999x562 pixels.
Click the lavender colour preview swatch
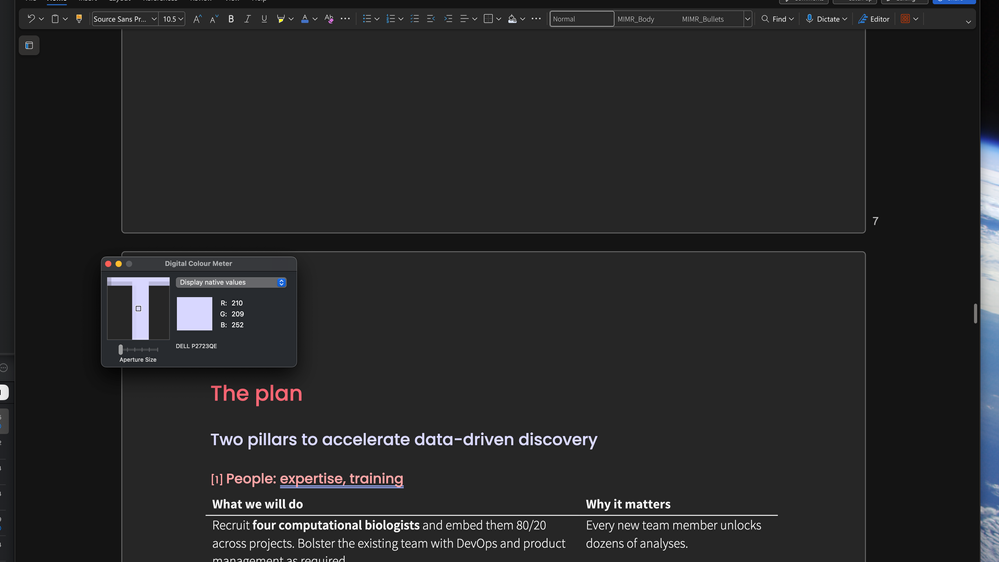pos(194,313)
